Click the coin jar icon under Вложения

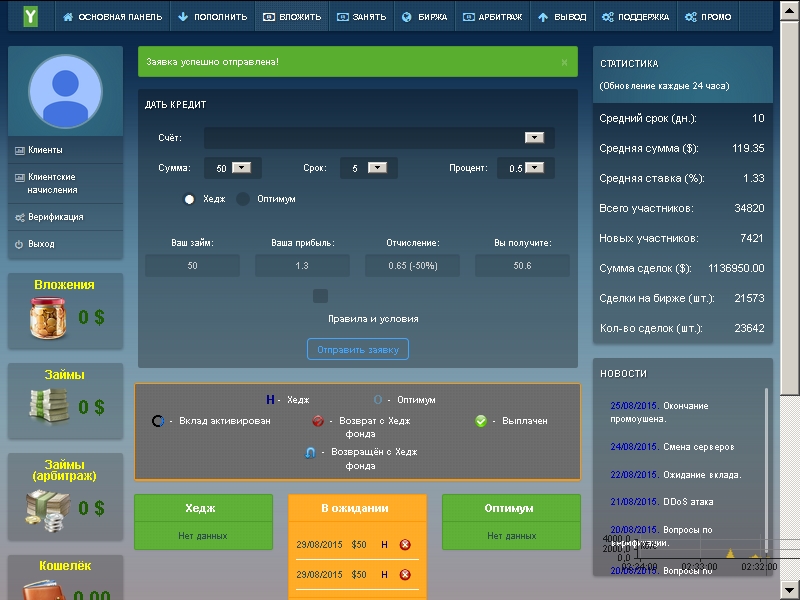click(48, 318)
